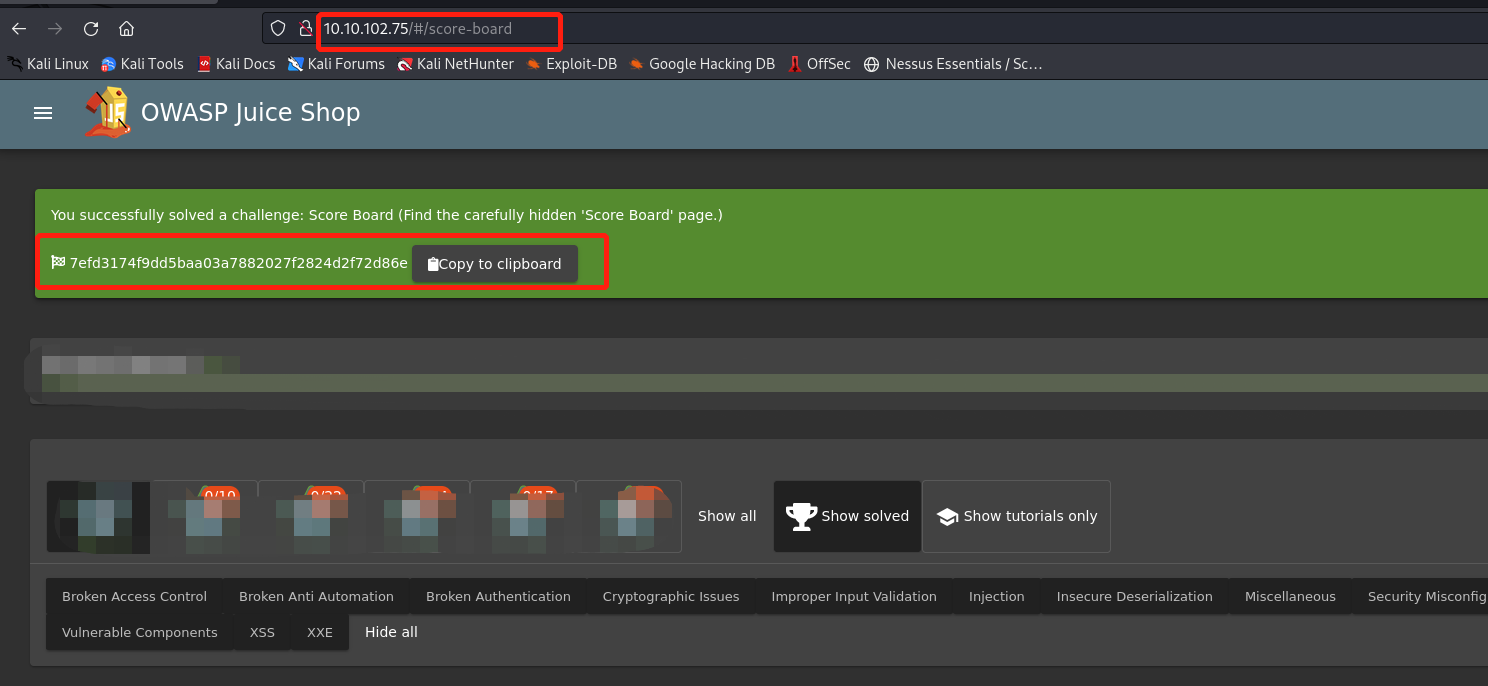Open the hamburger side menu

pos(43,114)
